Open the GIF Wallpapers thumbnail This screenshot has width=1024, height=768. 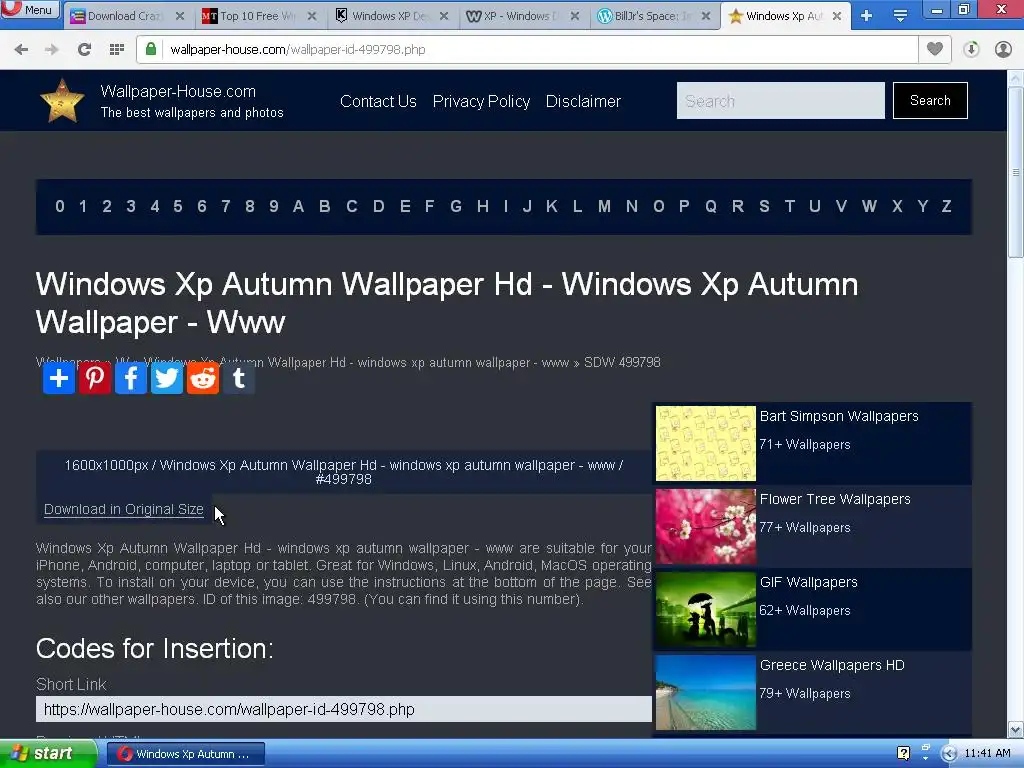tap(705, 609)
